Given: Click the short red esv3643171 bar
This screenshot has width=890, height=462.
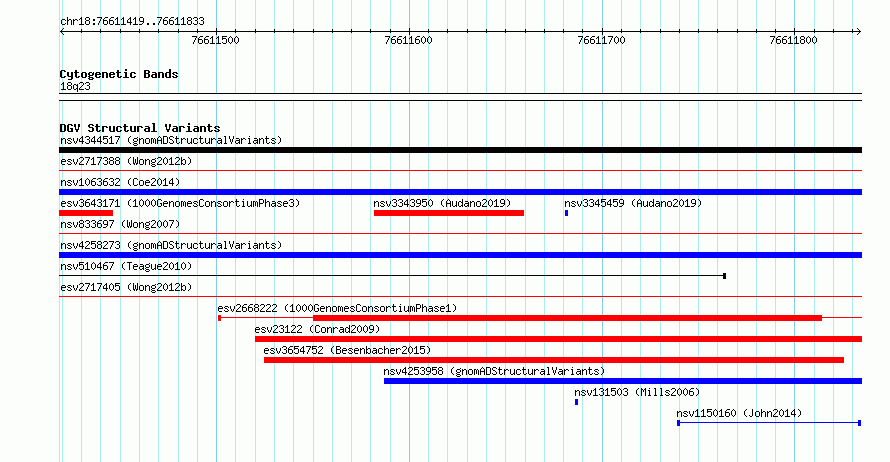Looking at the screenshot, I should tap(86, 213).
